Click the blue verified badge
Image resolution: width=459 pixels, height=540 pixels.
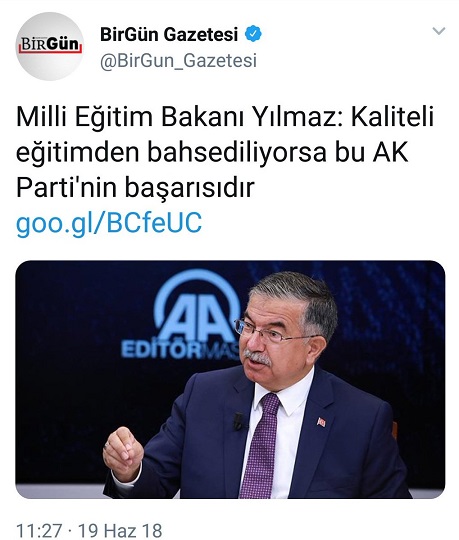(253, 34)
